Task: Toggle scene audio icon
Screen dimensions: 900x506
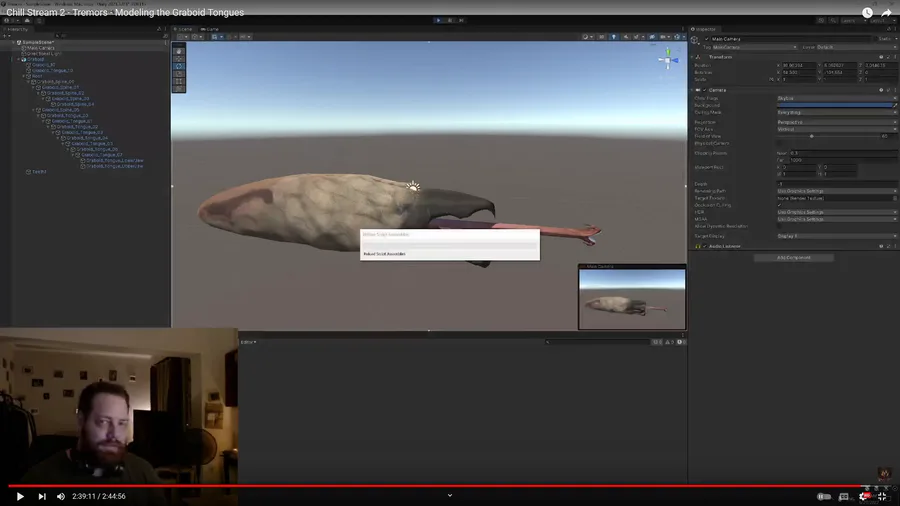Action: tap(626, 37)
